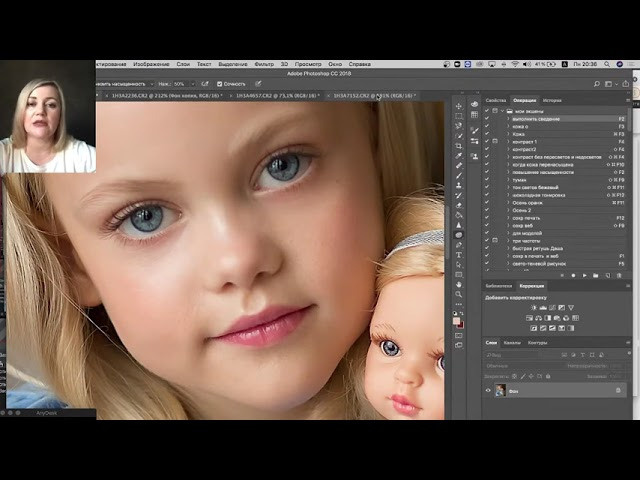Select the Sponge tool in toolbar
Image resolution: width=640 pixels, height=480 pixels.
[459, 235]
